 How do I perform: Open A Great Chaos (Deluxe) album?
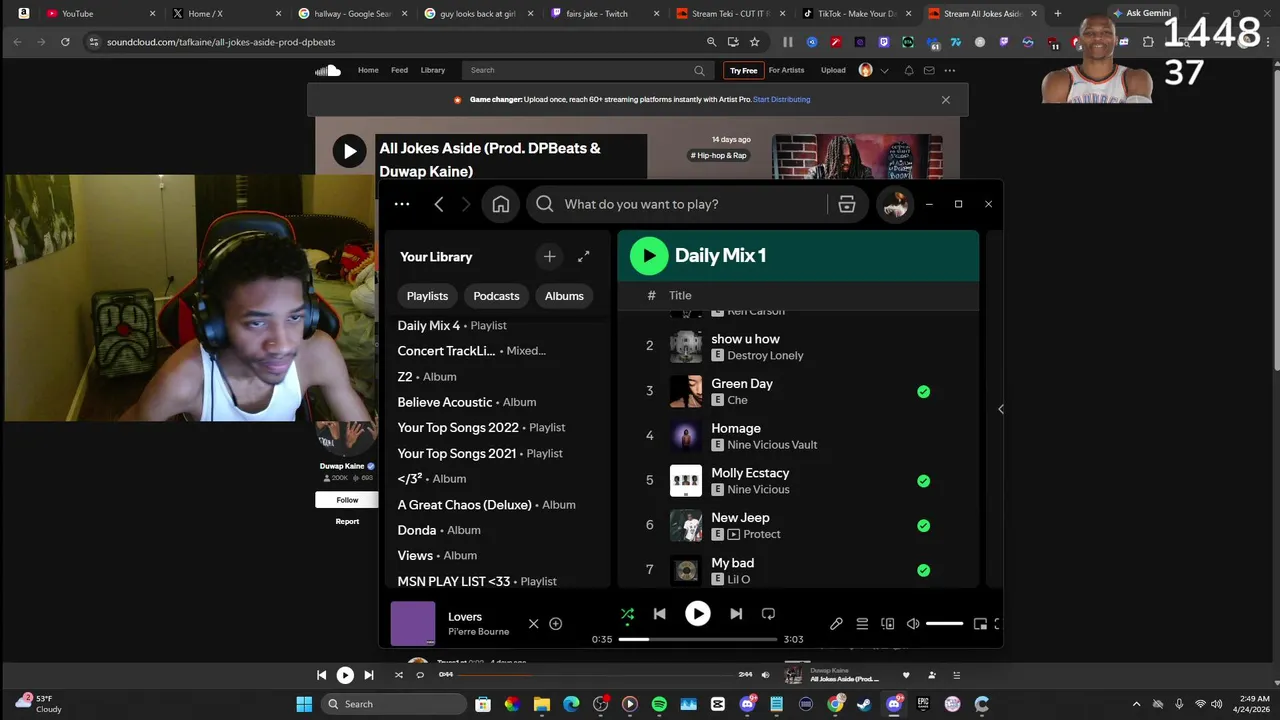click(x=486, y=505)
